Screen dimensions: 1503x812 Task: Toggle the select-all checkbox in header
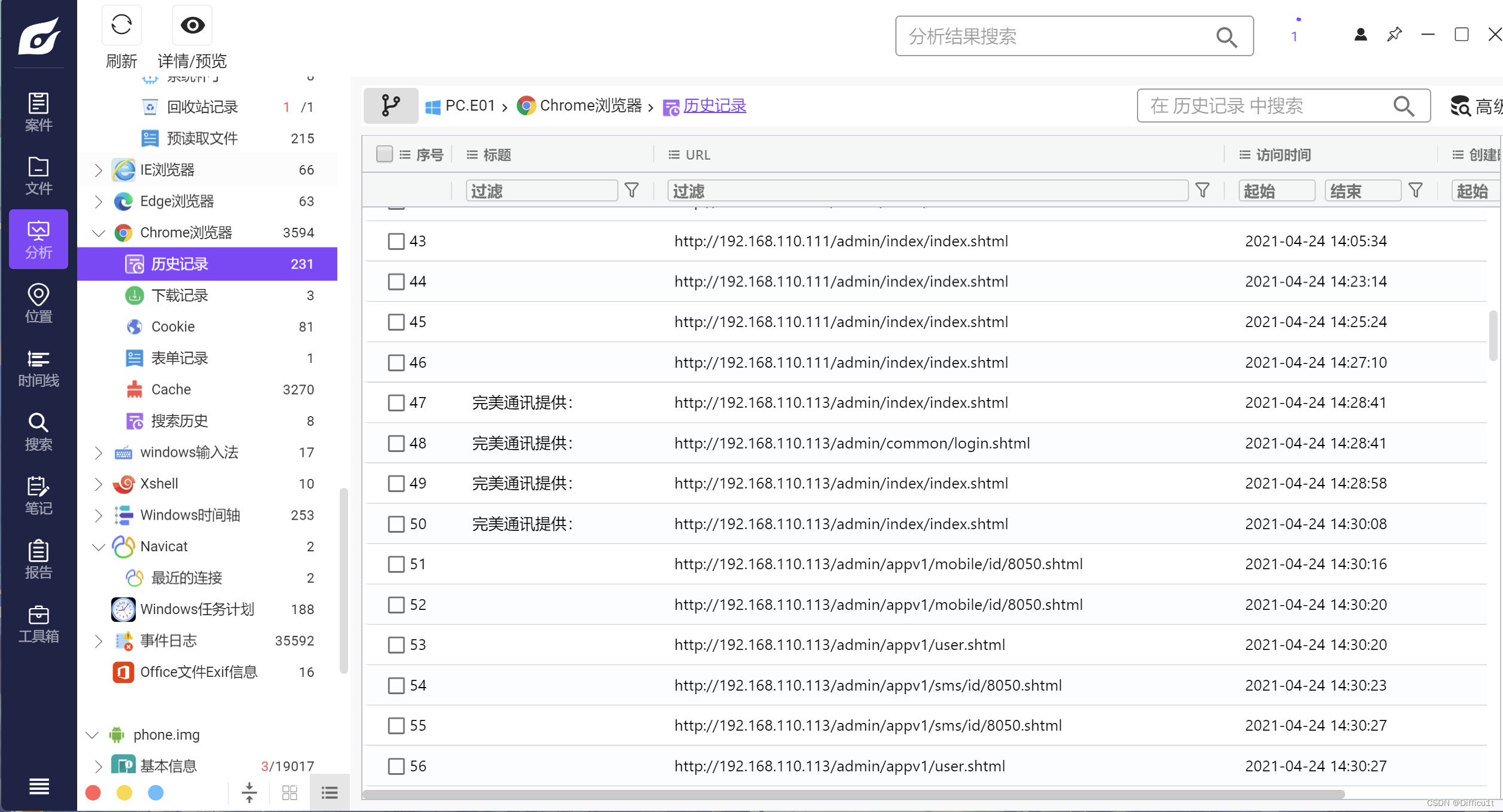(385, 154)
